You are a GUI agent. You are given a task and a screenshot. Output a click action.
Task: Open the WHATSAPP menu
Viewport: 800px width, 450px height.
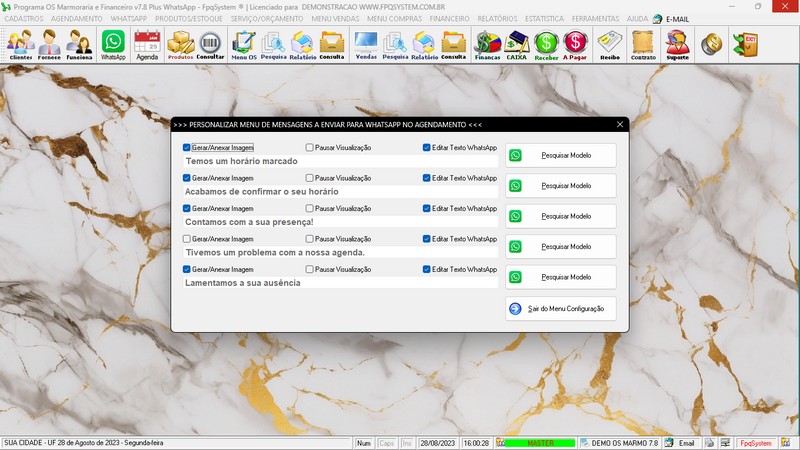tap(129, 18)
